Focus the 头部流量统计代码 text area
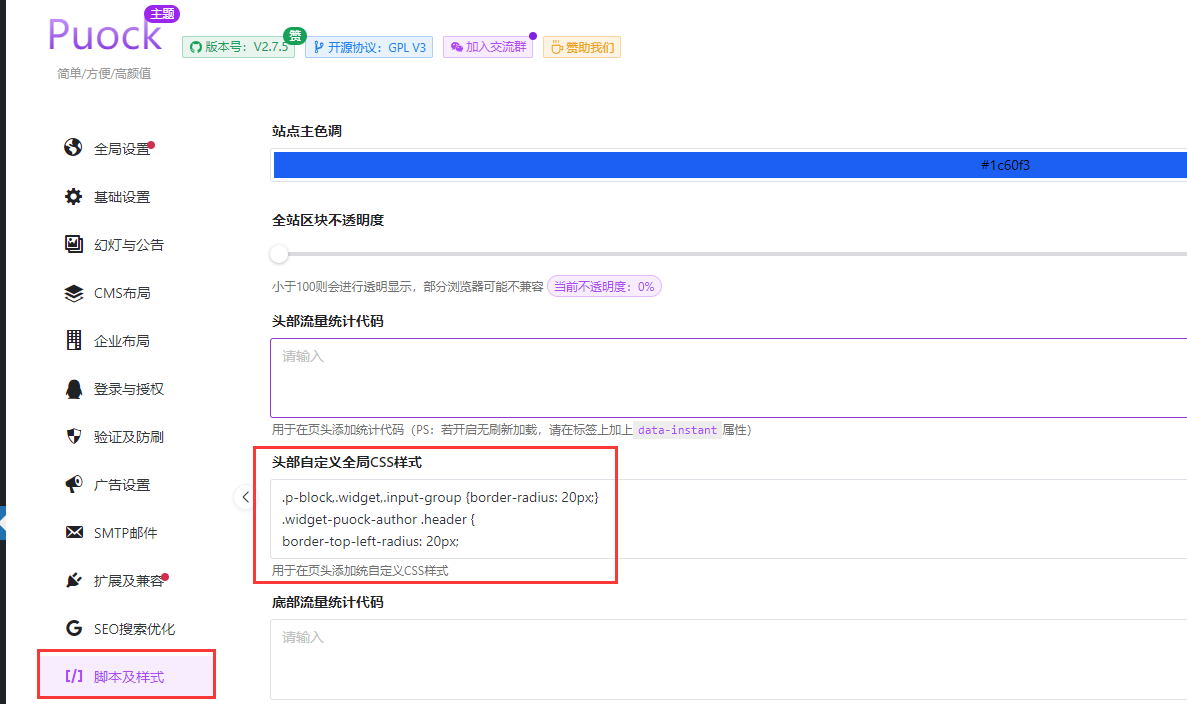The image size is (1187, 704). point(729,378)
